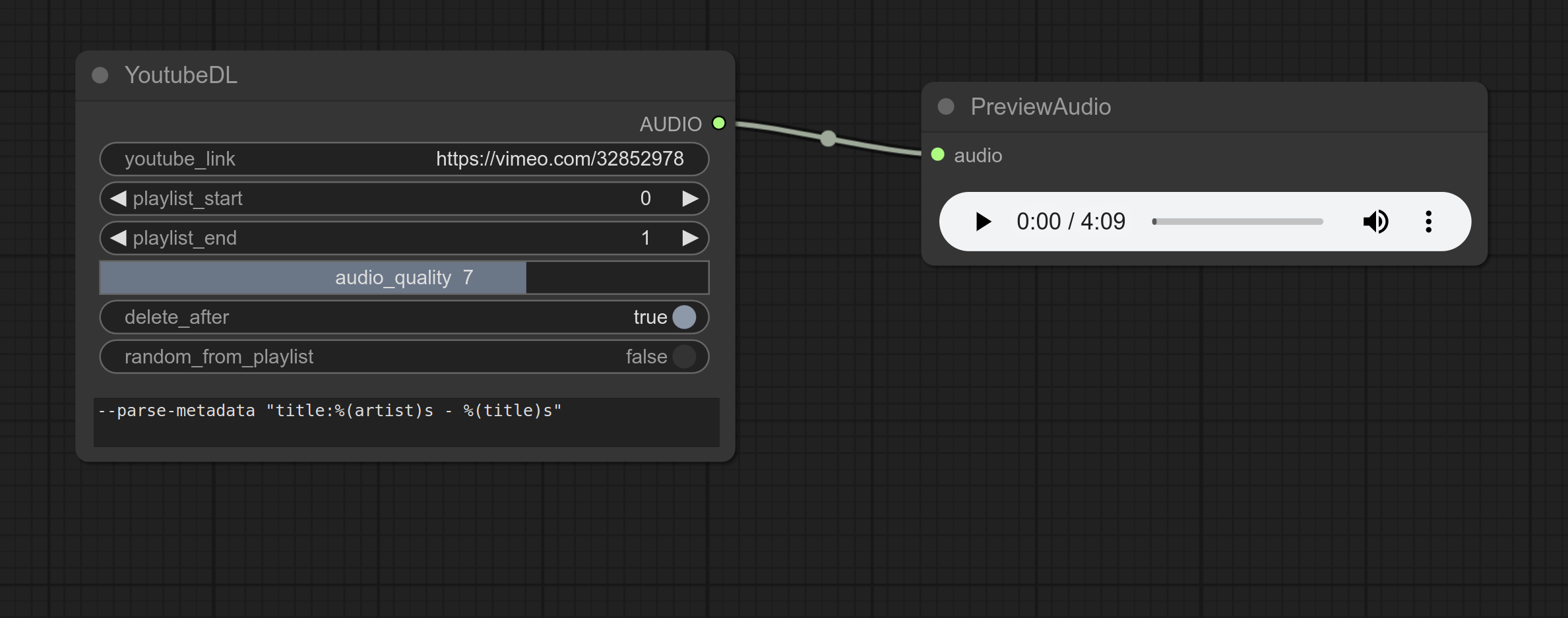Click the audio_quality slider bar
The height and width of the screenshot is (618, 1568).
click(404, 278)
